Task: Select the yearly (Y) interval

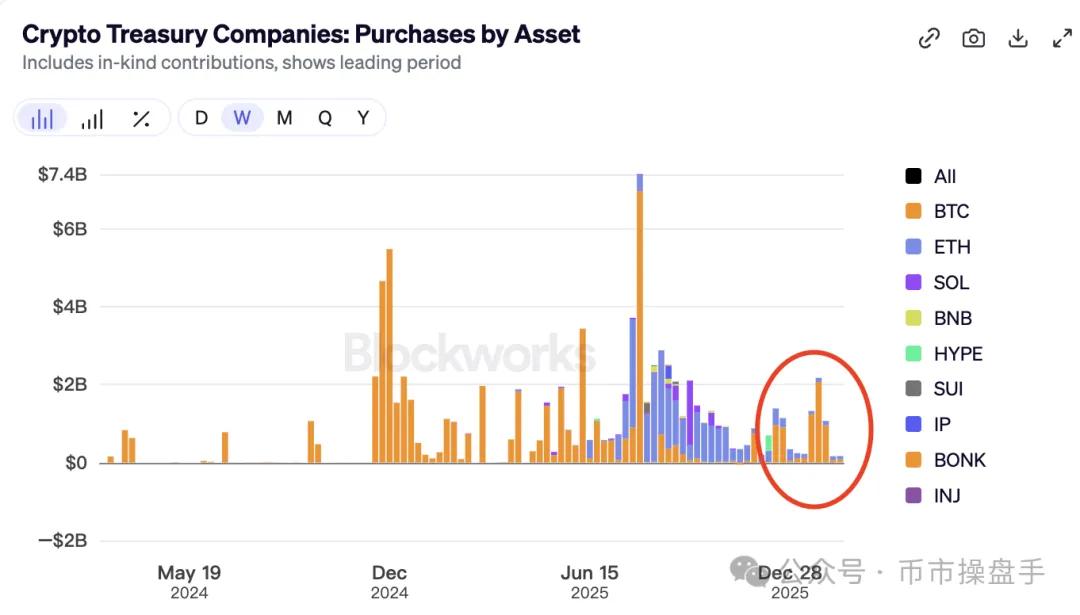Action: [x=363, y=118]
